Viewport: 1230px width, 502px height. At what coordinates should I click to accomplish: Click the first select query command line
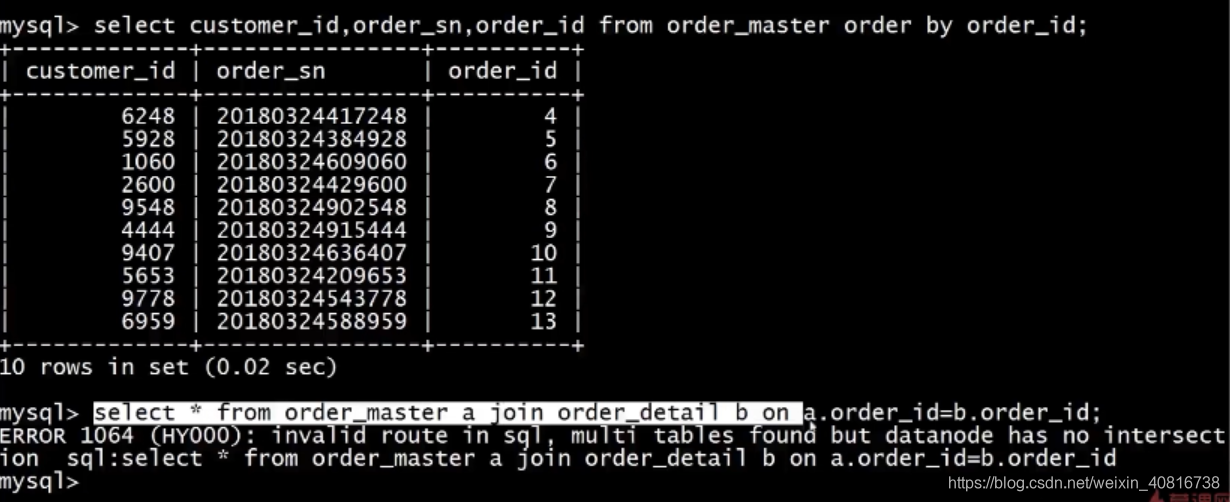(544, 25)
